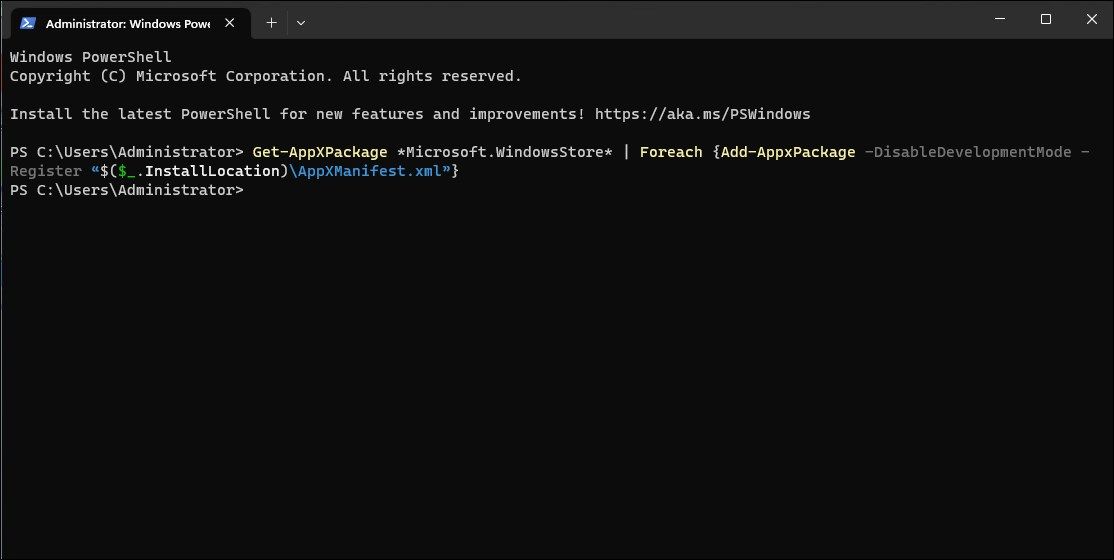Close the Terminal window
Screen dimensions: 1114x560
coord(1091,19)
